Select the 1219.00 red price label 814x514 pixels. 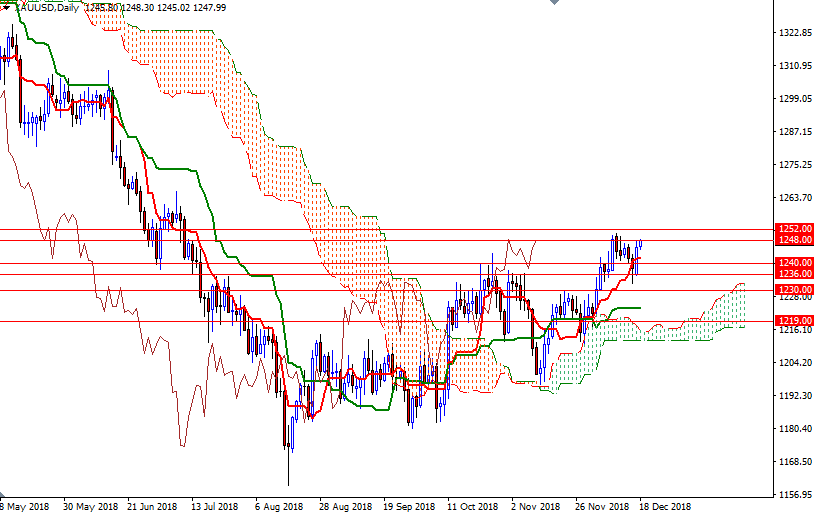point(794,320)
